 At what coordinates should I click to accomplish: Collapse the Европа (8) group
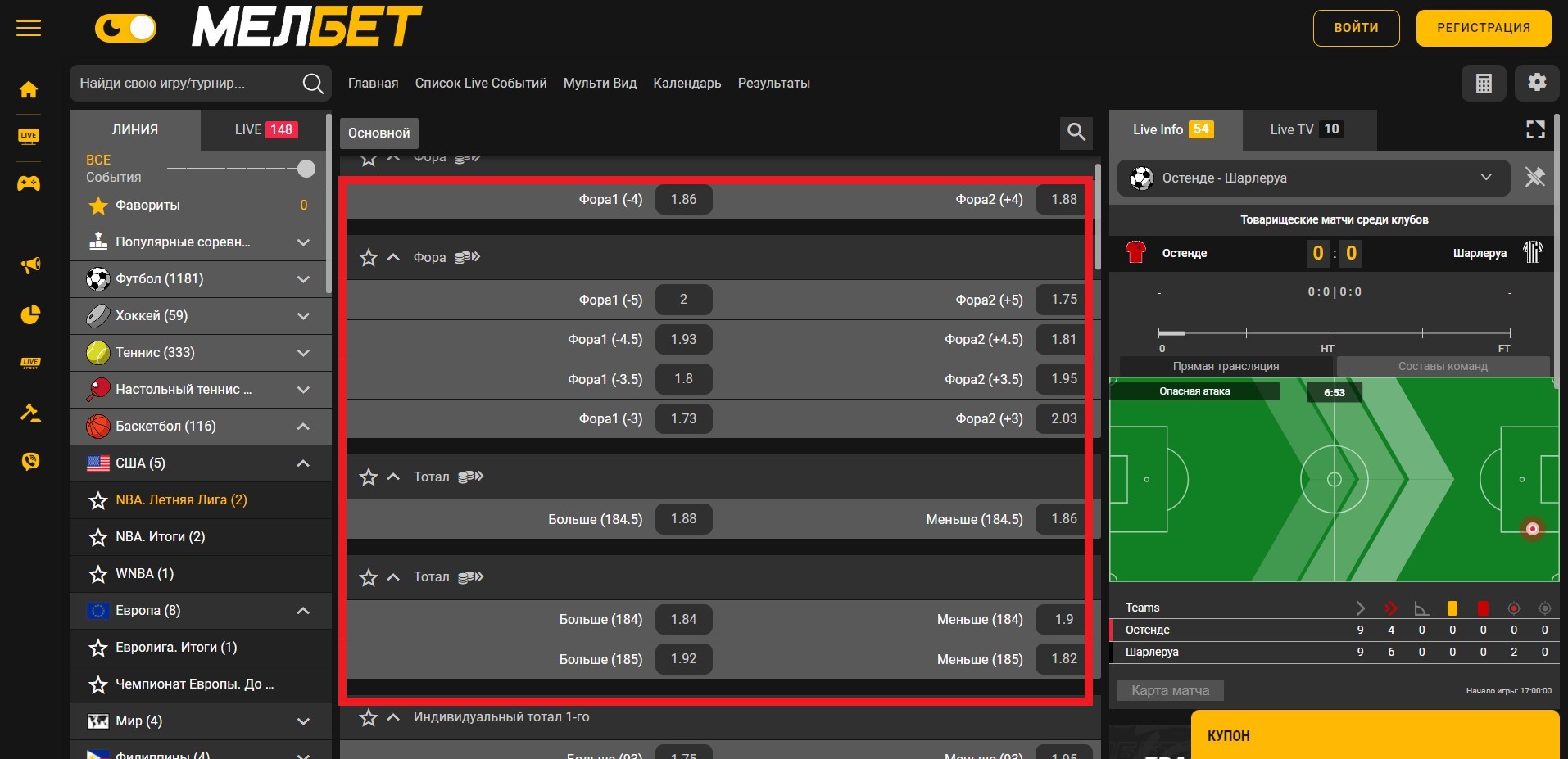click(x=303, y=611)
